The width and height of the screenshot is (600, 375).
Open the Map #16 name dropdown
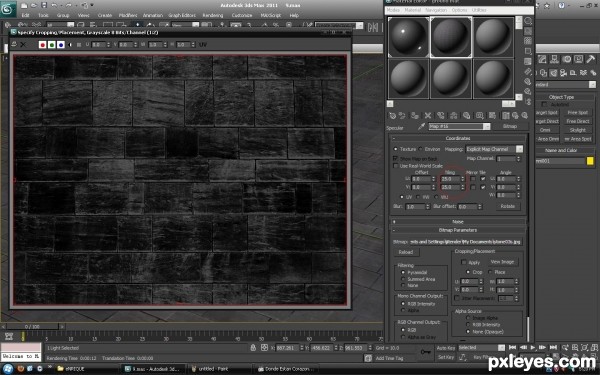(x=486, y=126)
